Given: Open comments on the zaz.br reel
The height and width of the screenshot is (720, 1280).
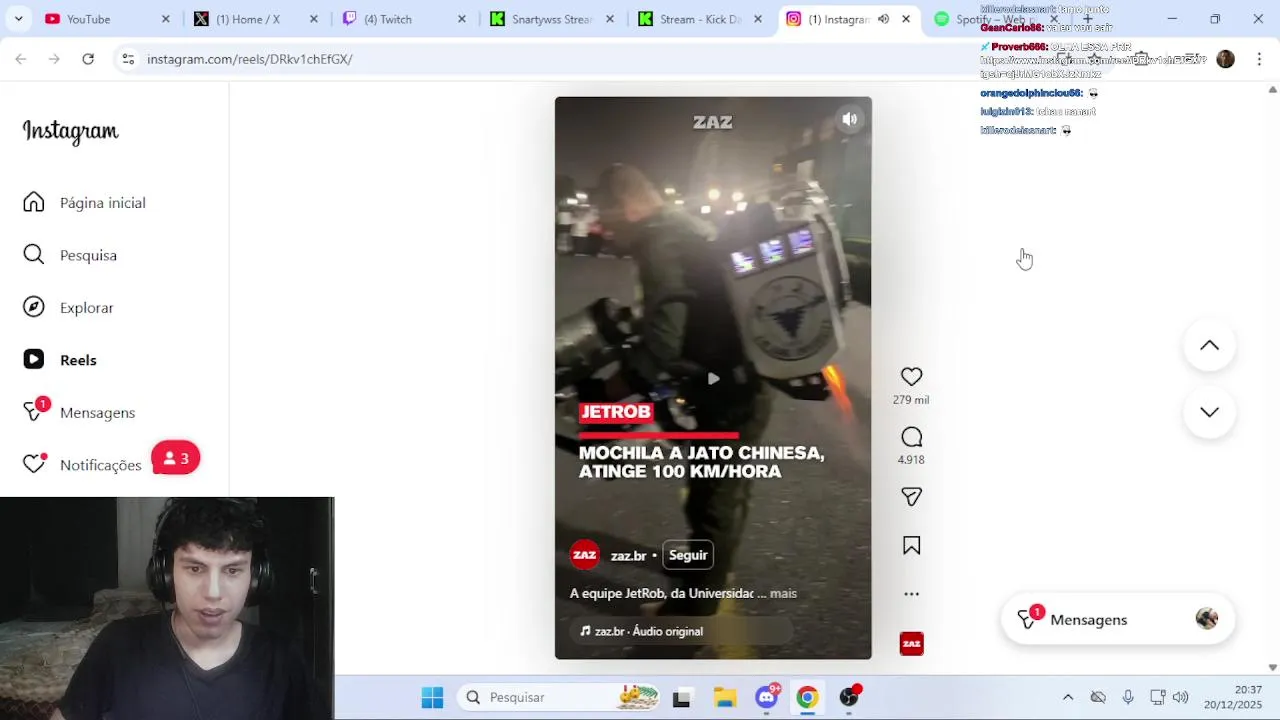Looking at the screenshot, I should pyautogui.click(x=911, y=437).
